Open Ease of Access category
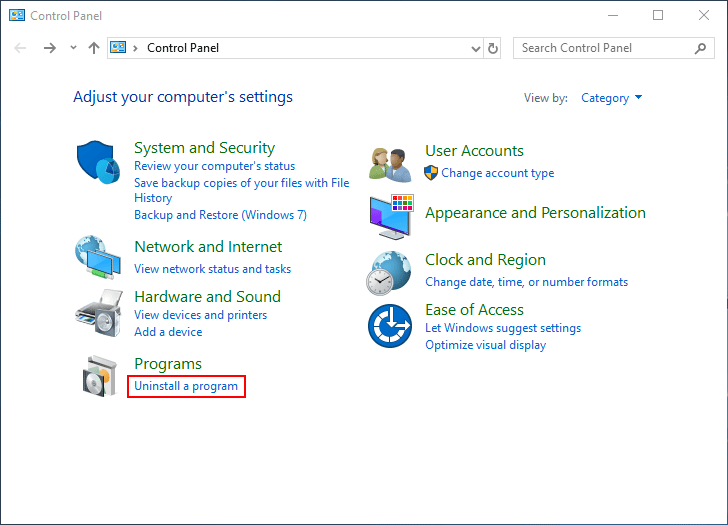Viewport: 728px width, 525px height. pos(474,310)
